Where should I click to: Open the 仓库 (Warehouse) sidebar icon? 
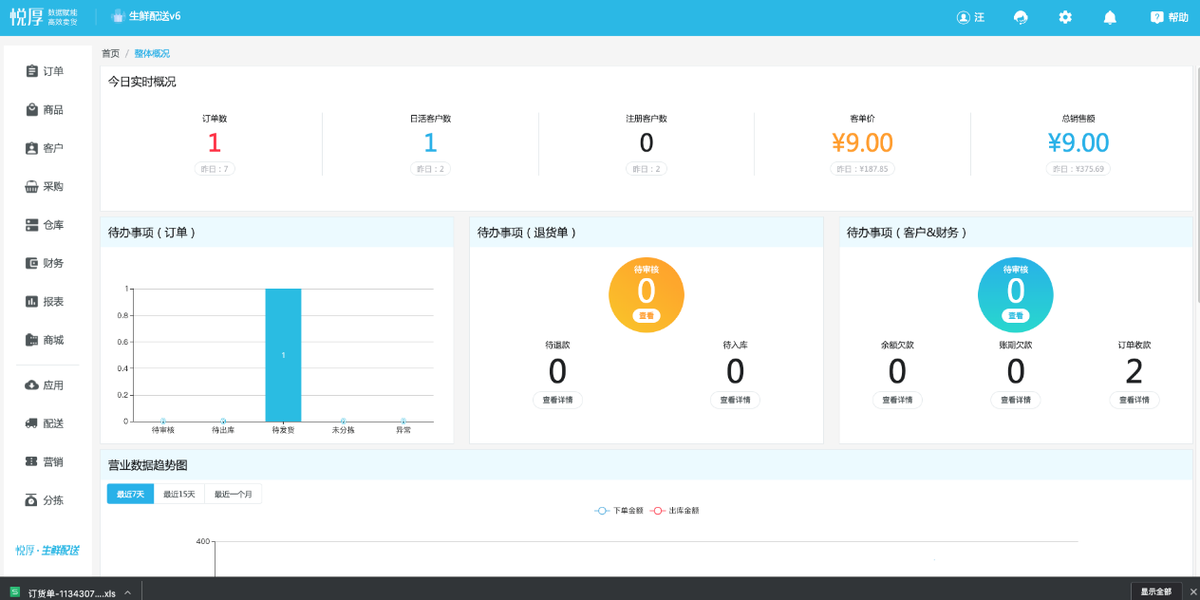(x=32, y=225)
